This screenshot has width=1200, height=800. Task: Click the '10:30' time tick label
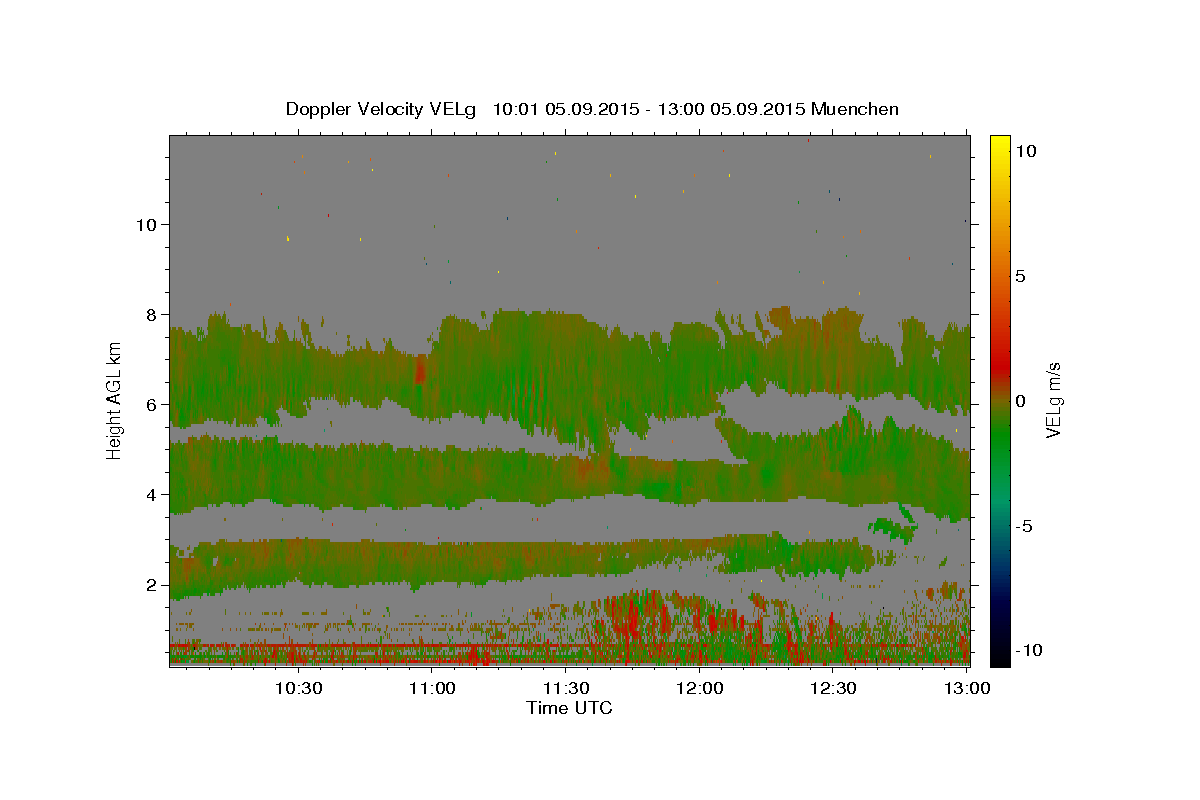pyautogui.click(x=298, y=688)
